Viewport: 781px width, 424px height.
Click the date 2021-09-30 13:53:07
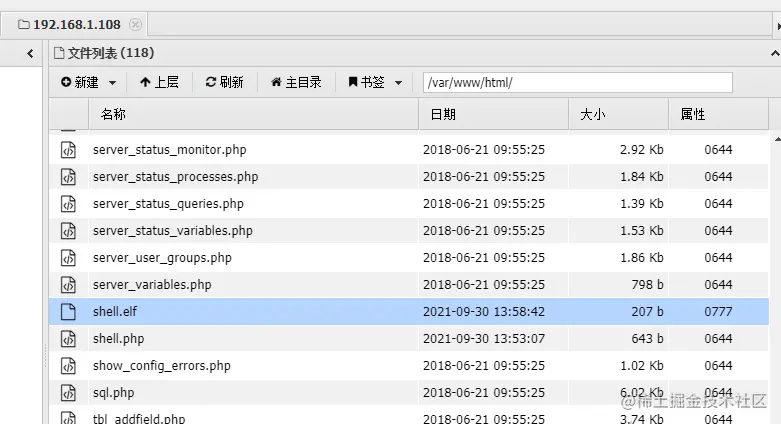pos(484,339)
